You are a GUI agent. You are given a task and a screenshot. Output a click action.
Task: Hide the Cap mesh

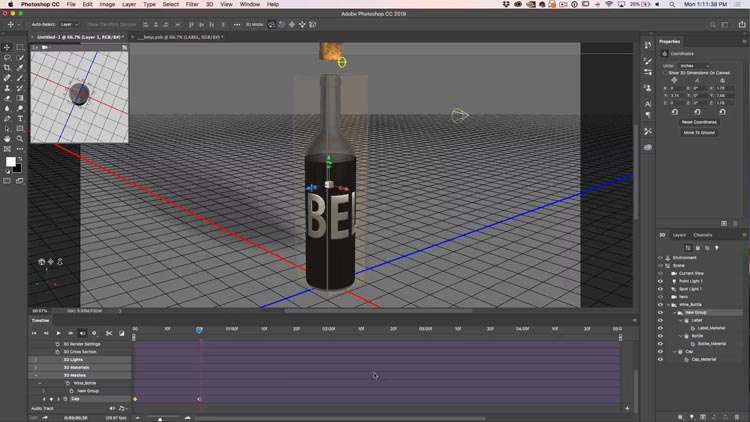pos(660,352)
